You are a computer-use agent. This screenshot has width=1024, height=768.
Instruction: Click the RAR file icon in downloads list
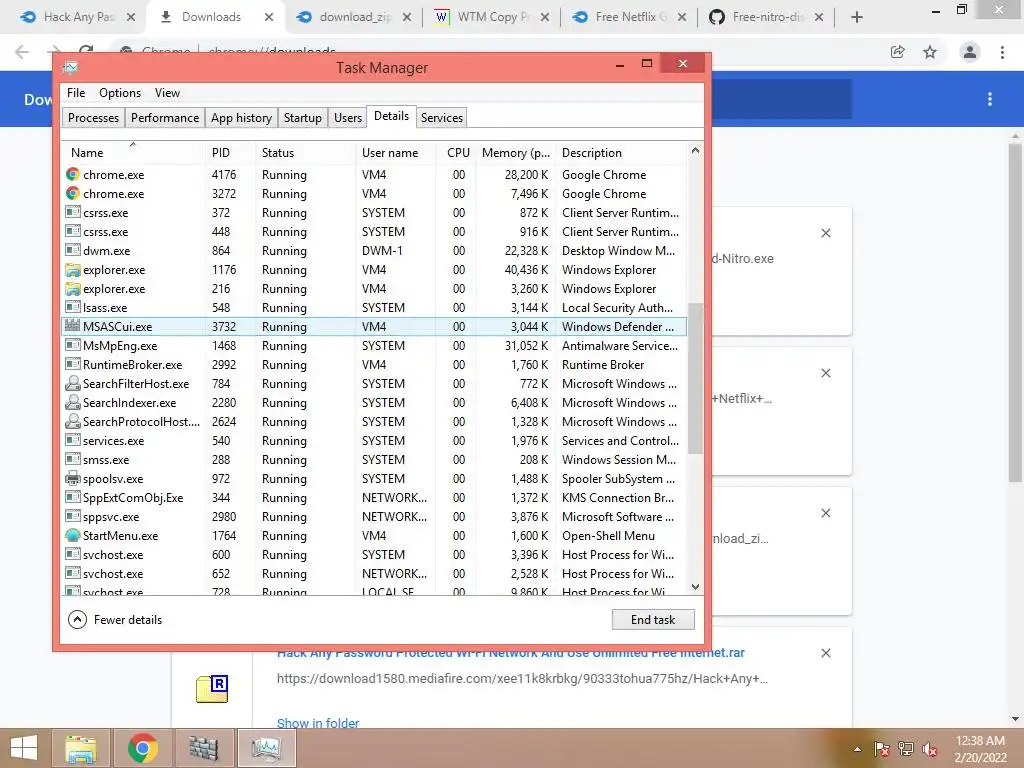(x=212, y=689)
